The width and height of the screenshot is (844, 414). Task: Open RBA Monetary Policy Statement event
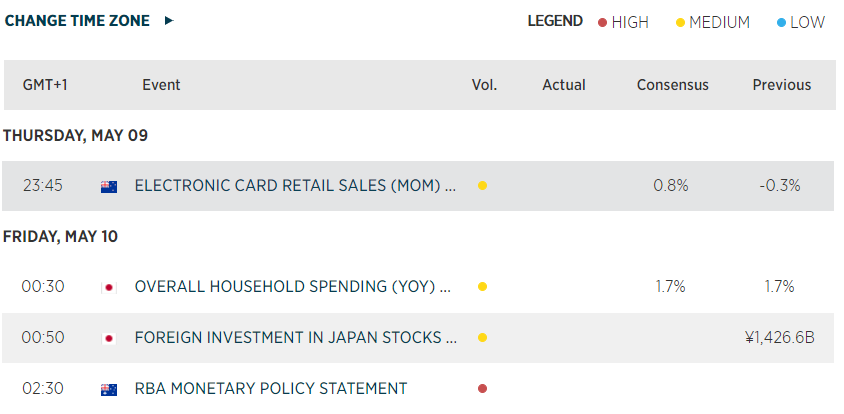271,389
